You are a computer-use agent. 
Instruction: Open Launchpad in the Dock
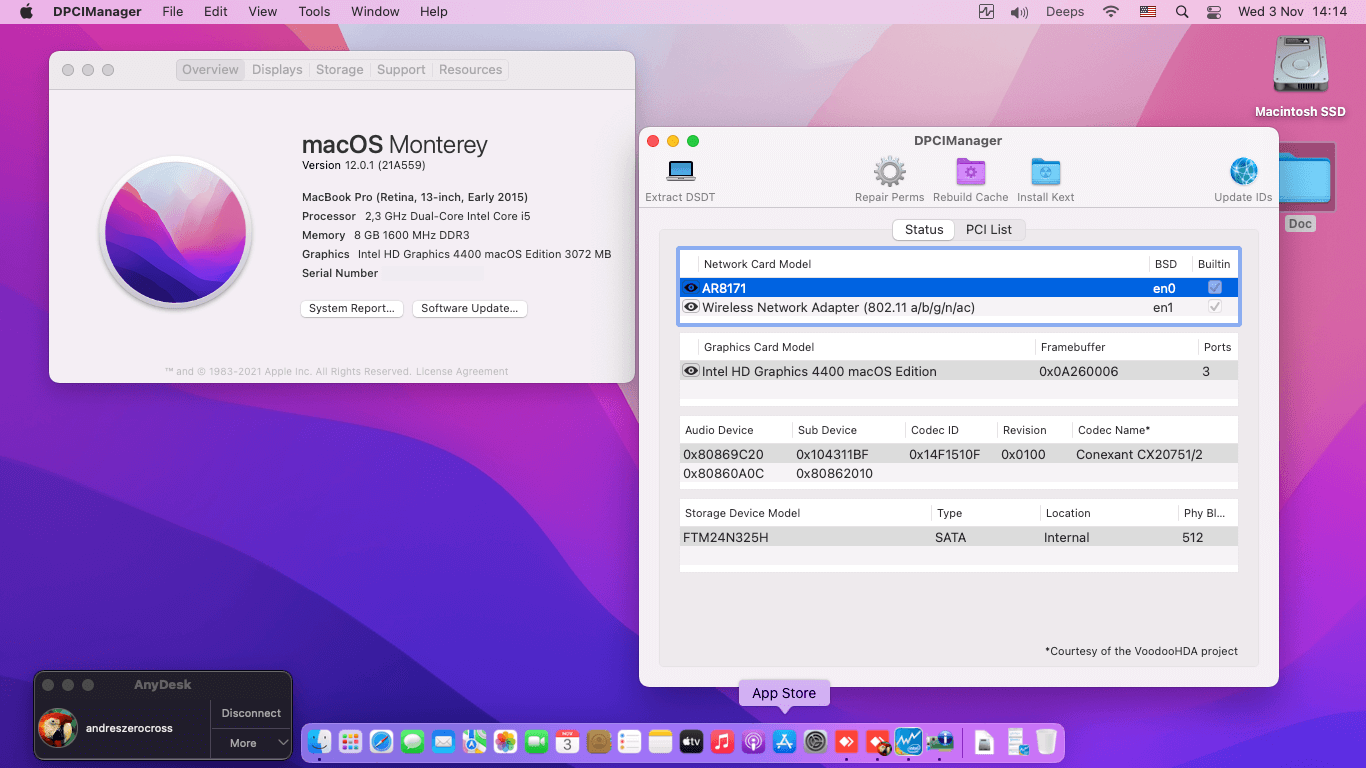pos(350,741)
